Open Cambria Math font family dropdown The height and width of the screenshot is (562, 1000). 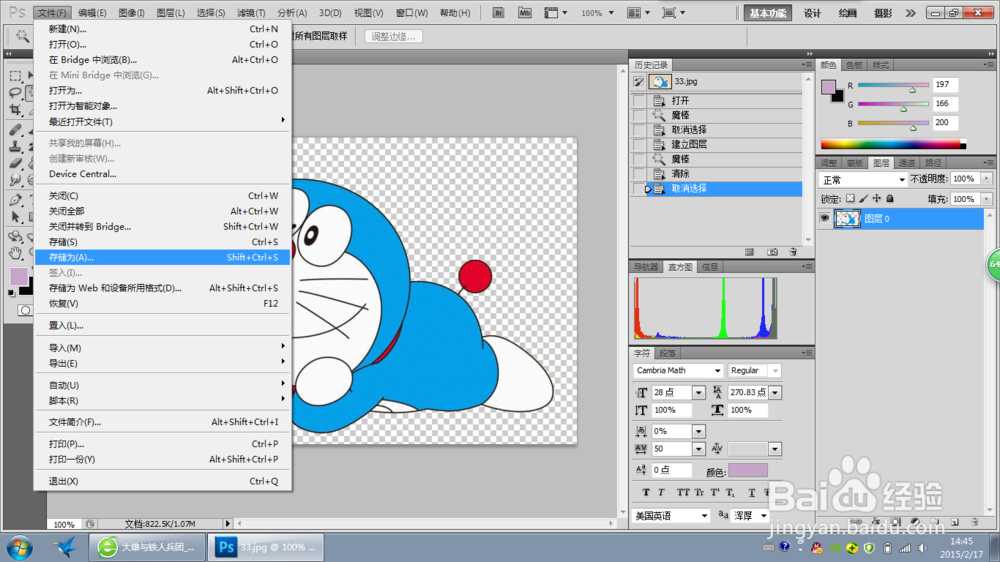(x=717, y=371)
